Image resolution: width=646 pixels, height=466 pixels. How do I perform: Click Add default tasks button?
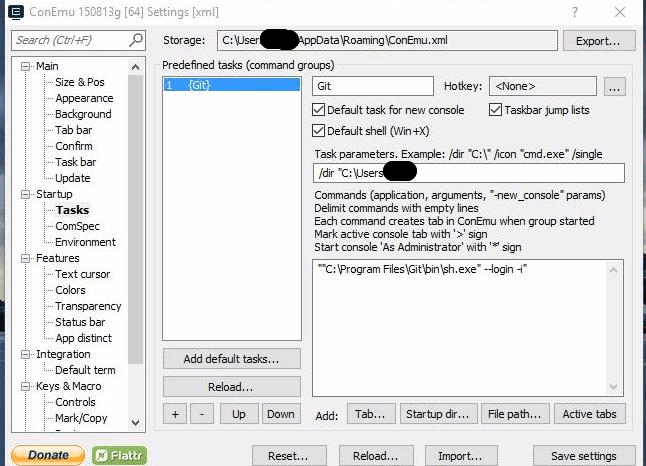(x=231, y=358)
